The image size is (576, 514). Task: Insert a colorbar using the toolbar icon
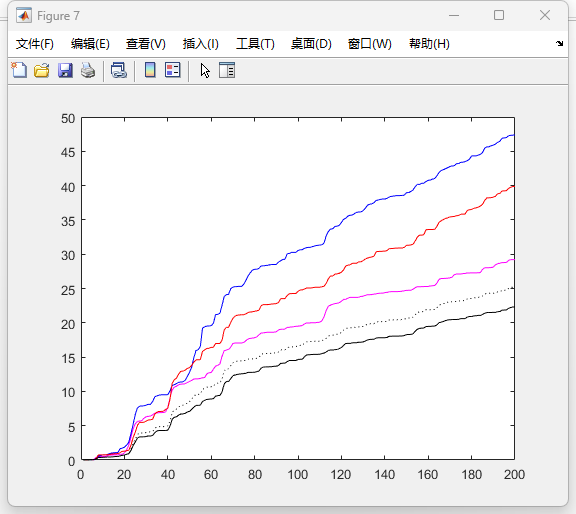click(150, 70)
